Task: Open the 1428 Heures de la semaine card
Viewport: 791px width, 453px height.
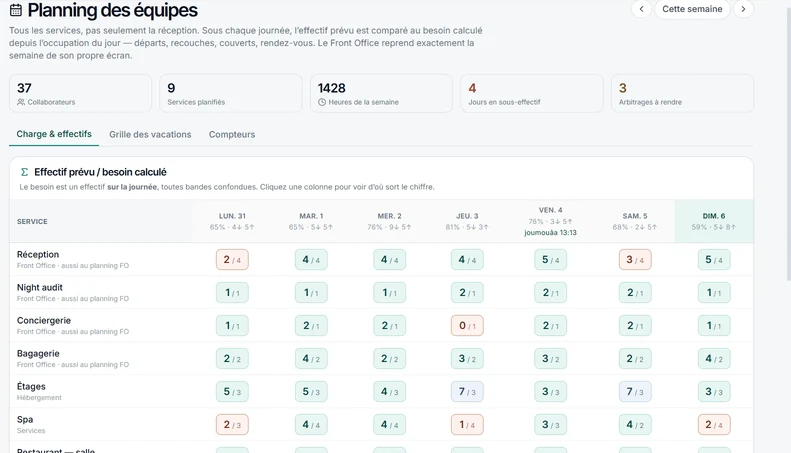Action: coord(381,93)
